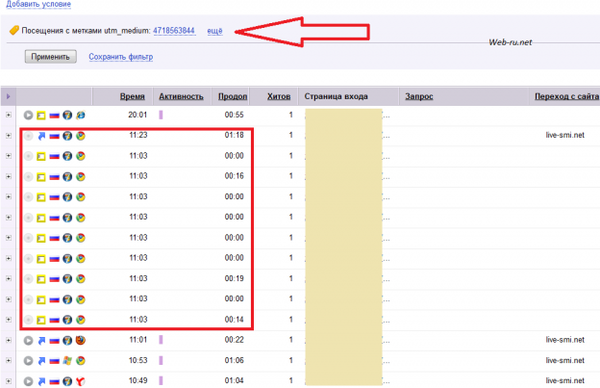This screenshot has height=388, width=600.
Task: Click the Страница входа column header
Action: pos(336,97)
